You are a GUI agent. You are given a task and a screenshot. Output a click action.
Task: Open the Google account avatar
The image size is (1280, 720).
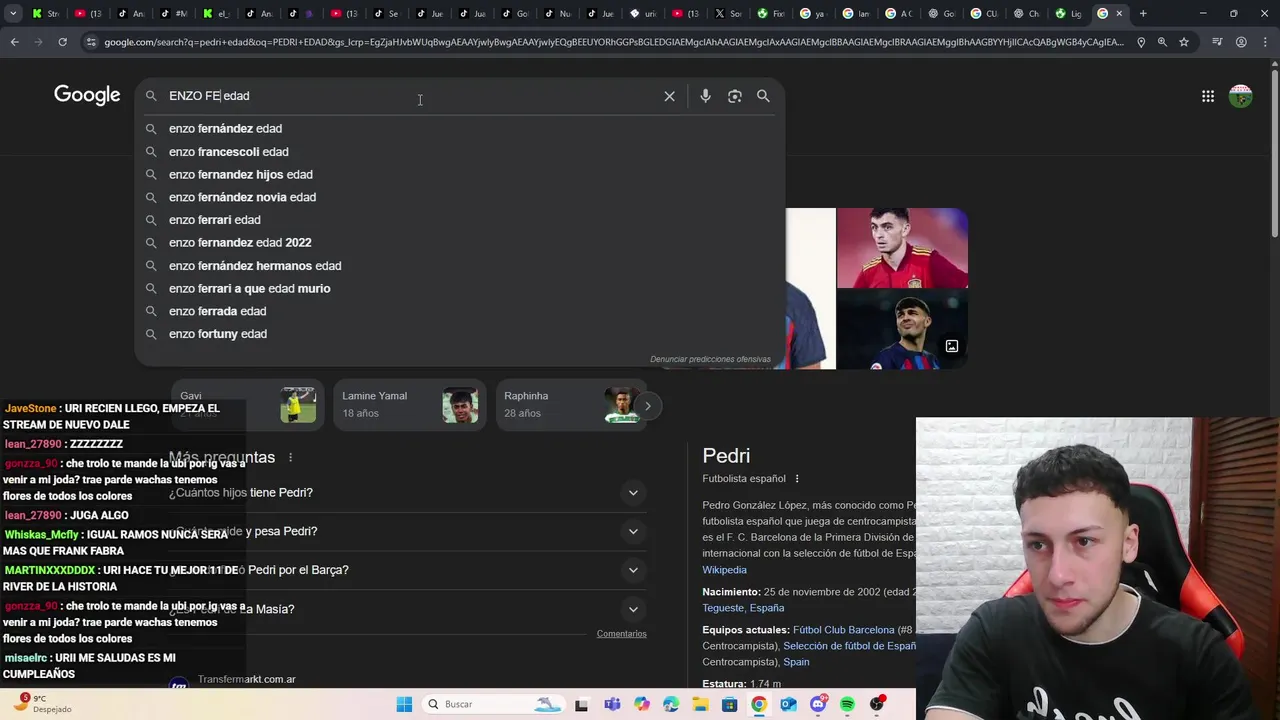(x=1241, y=96)
